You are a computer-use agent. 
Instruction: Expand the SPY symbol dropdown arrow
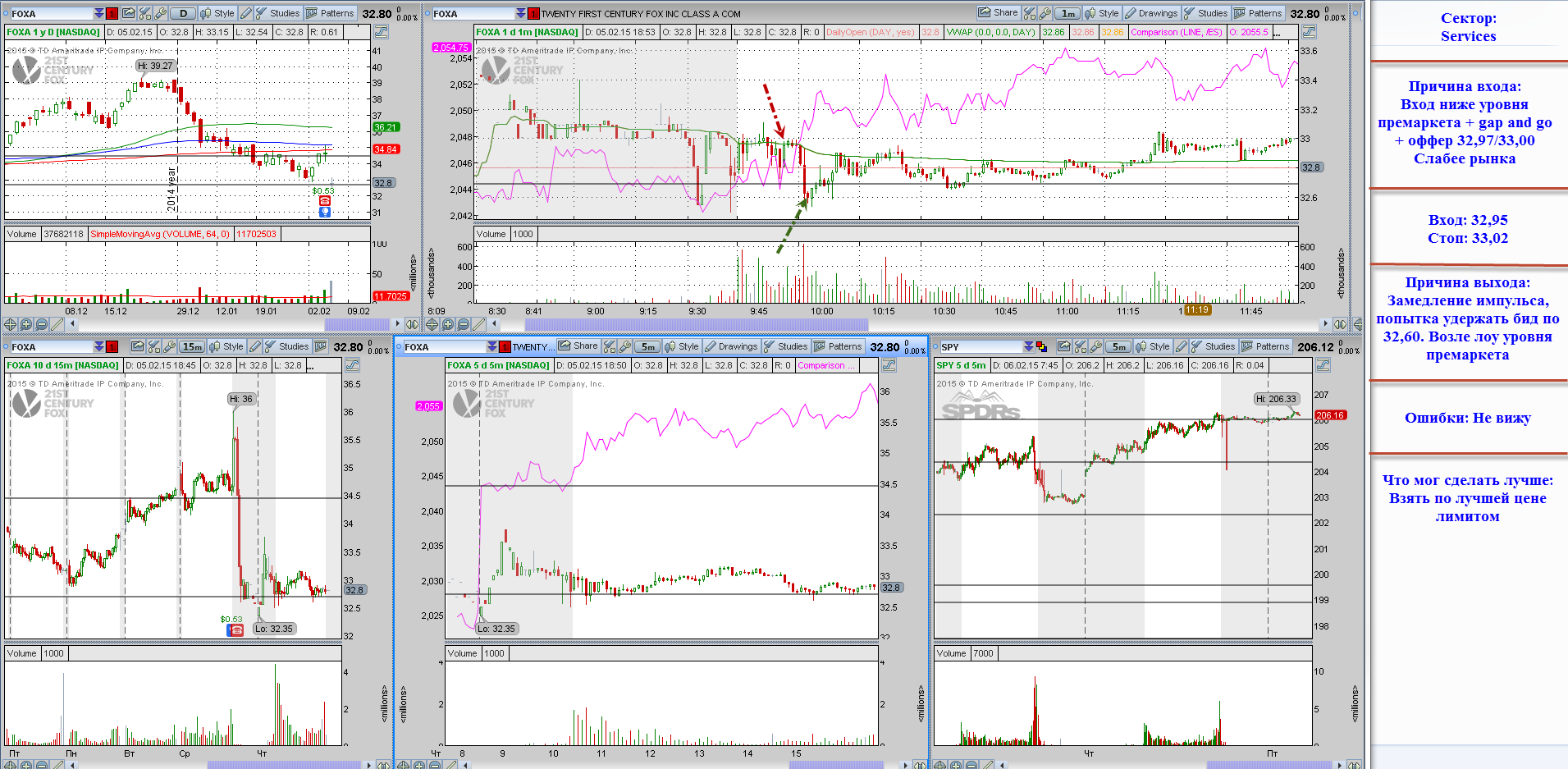1029,346
